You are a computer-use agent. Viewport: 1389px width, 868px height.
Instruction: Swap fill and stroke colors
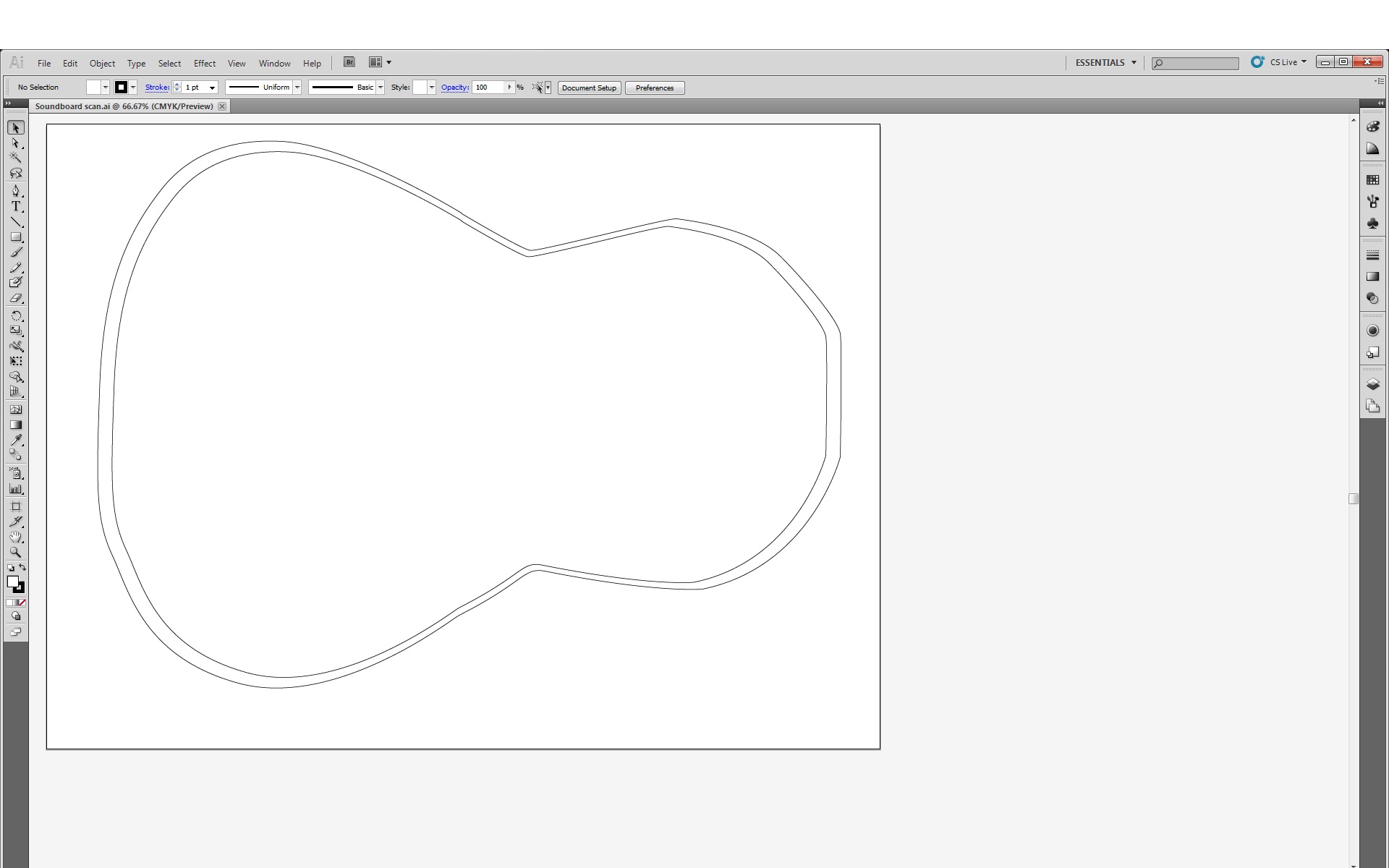click(x=22, y=568)
